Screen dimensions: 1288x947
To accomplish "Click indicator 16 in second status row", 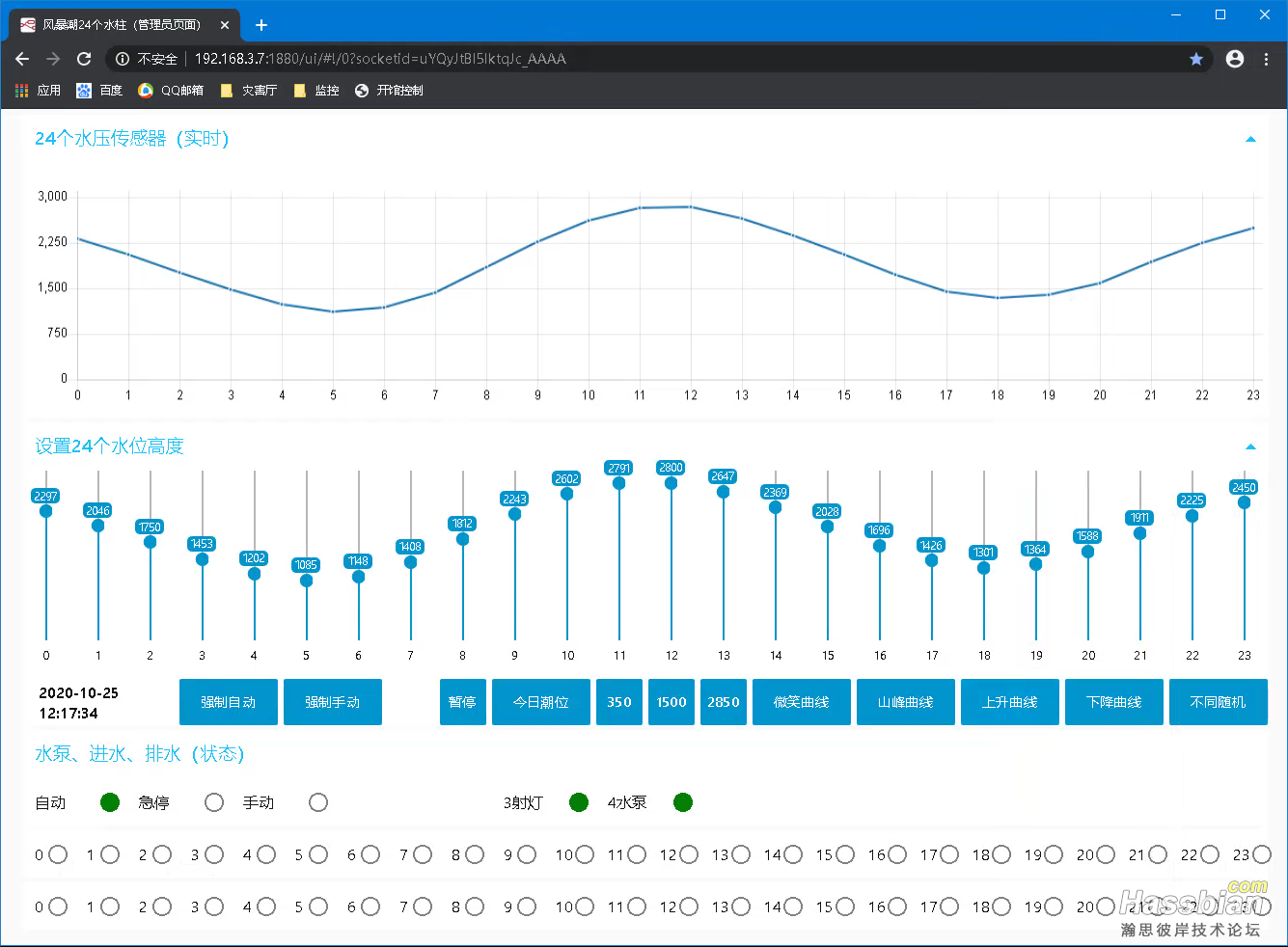I will point(897,906).
